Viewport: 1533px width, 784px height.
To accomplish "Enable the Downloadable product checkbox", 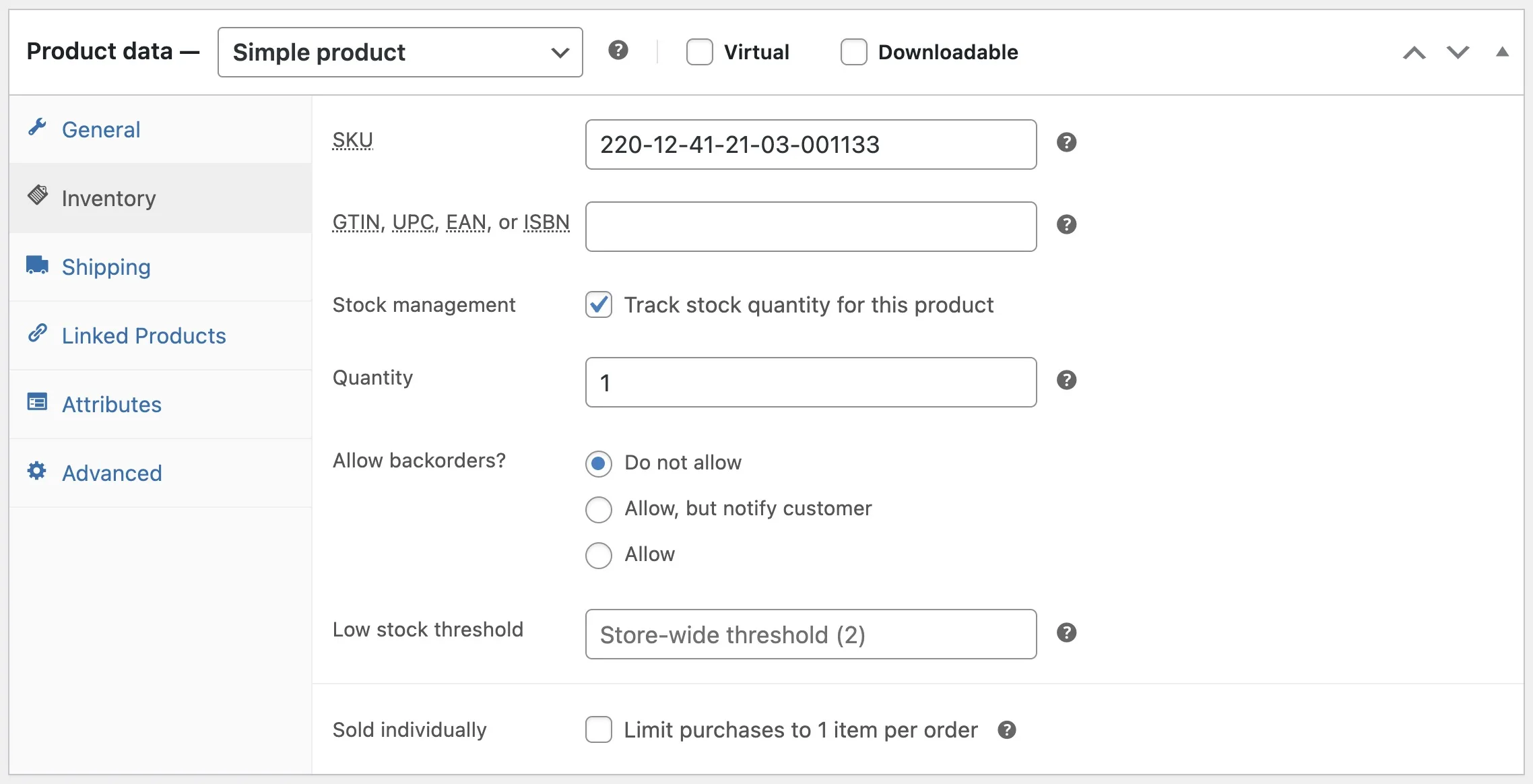I will pyautogui.click(x=854, y=52).
